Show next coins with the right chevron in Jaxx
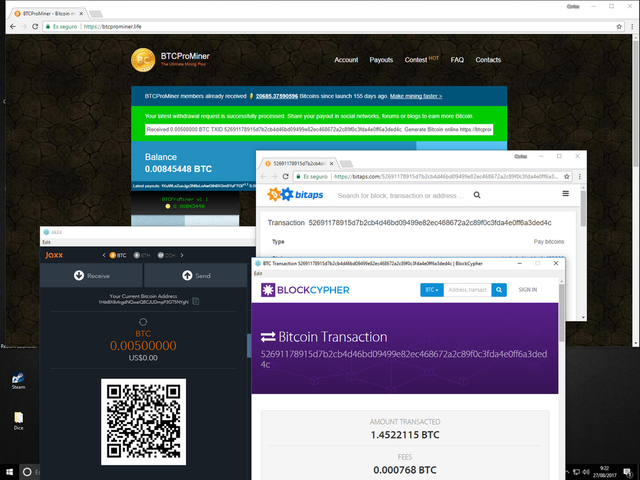This screenshot has height=480, width=640. [x=182, y=255]
